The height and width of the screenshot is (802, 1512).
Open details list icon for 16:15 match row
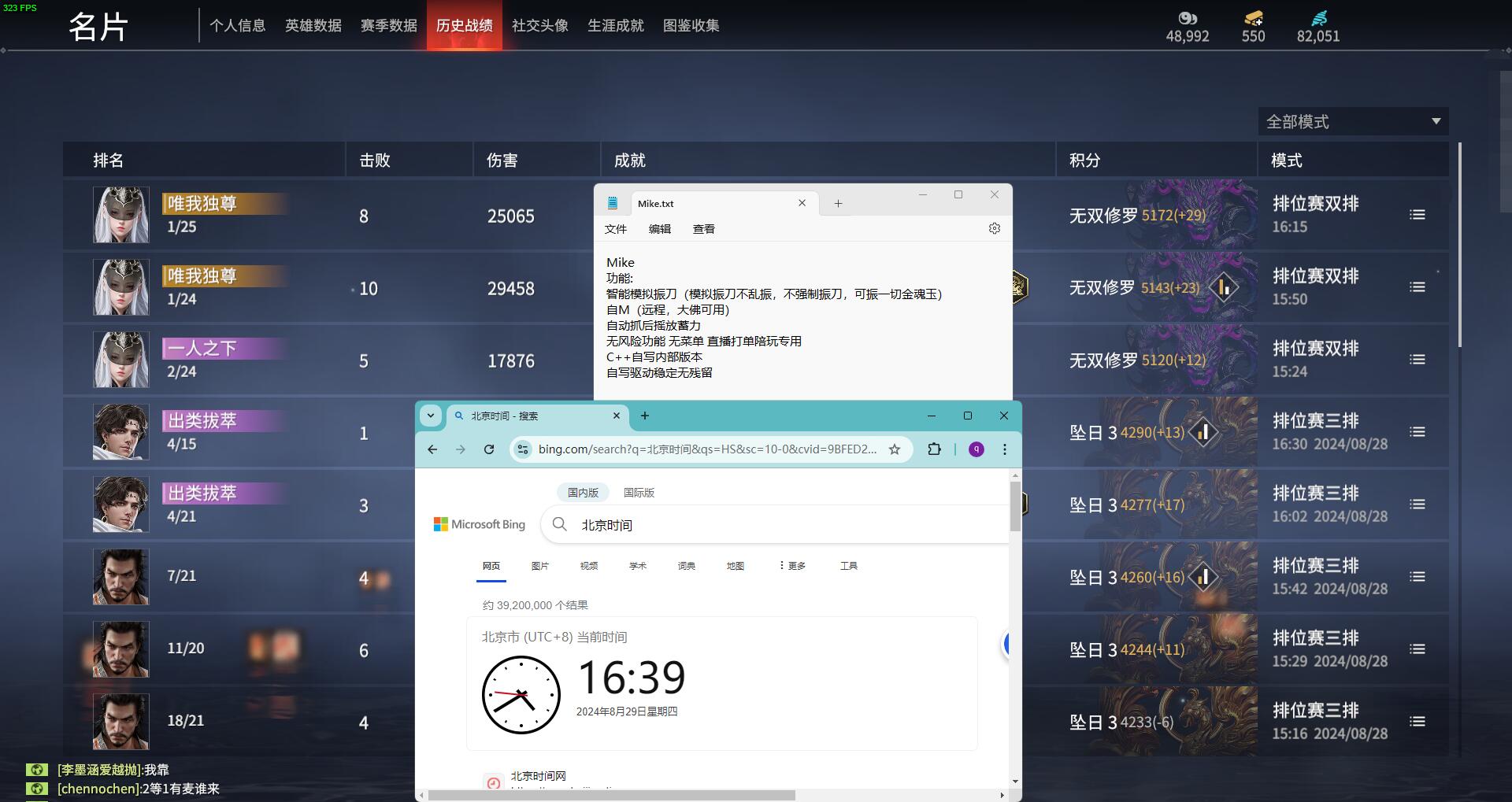[1417, 215]
